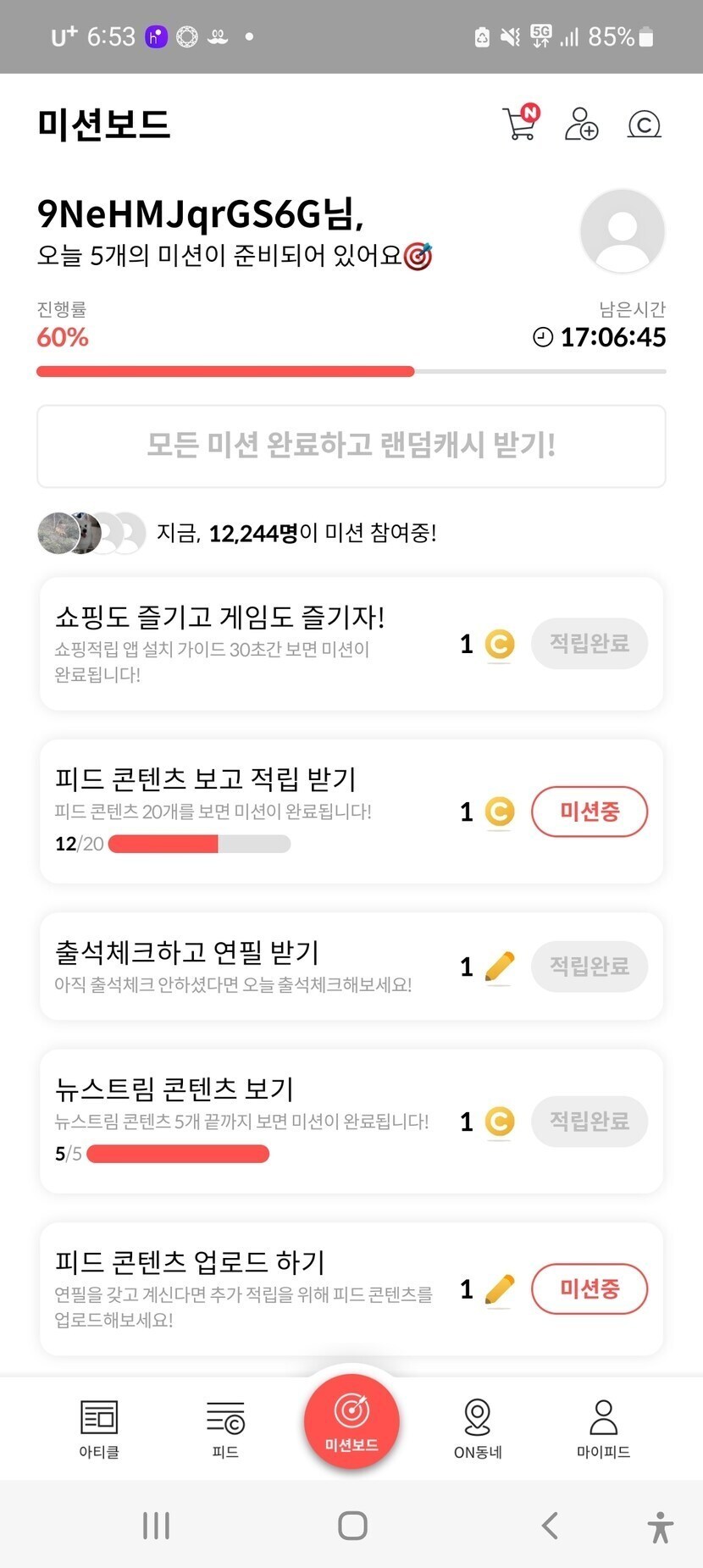Tap the add friend icon
703x1568 pixels.
point(581,124)
